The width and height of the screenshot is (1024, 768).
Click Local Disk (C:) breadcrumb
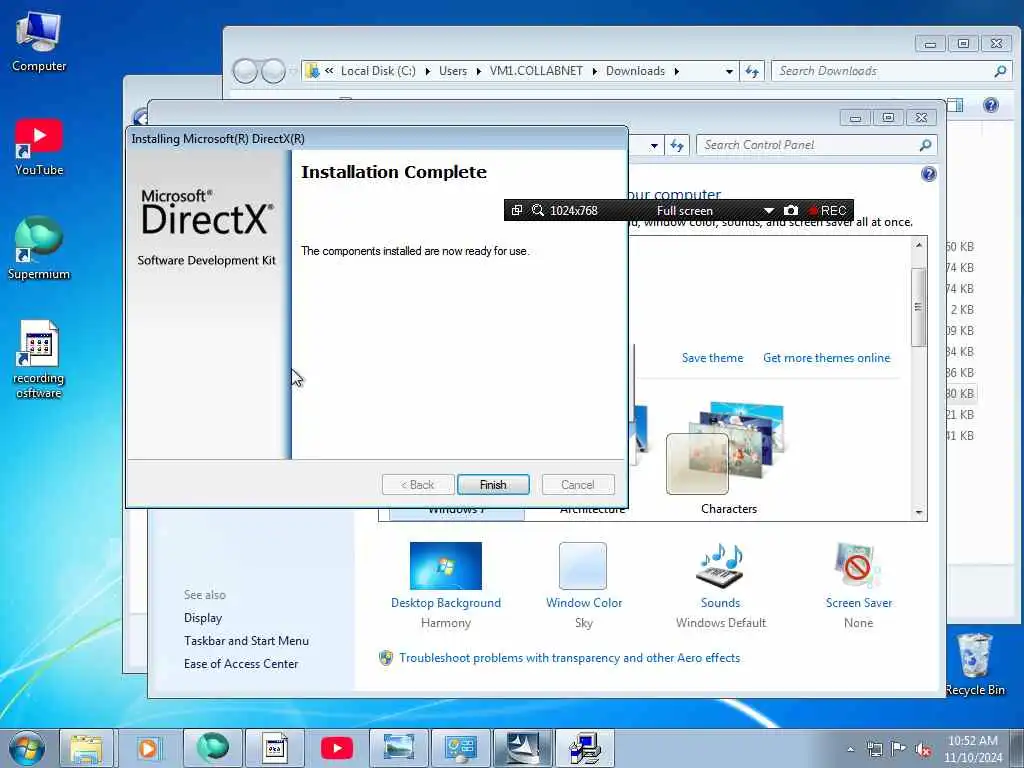[x=377, y=71]
